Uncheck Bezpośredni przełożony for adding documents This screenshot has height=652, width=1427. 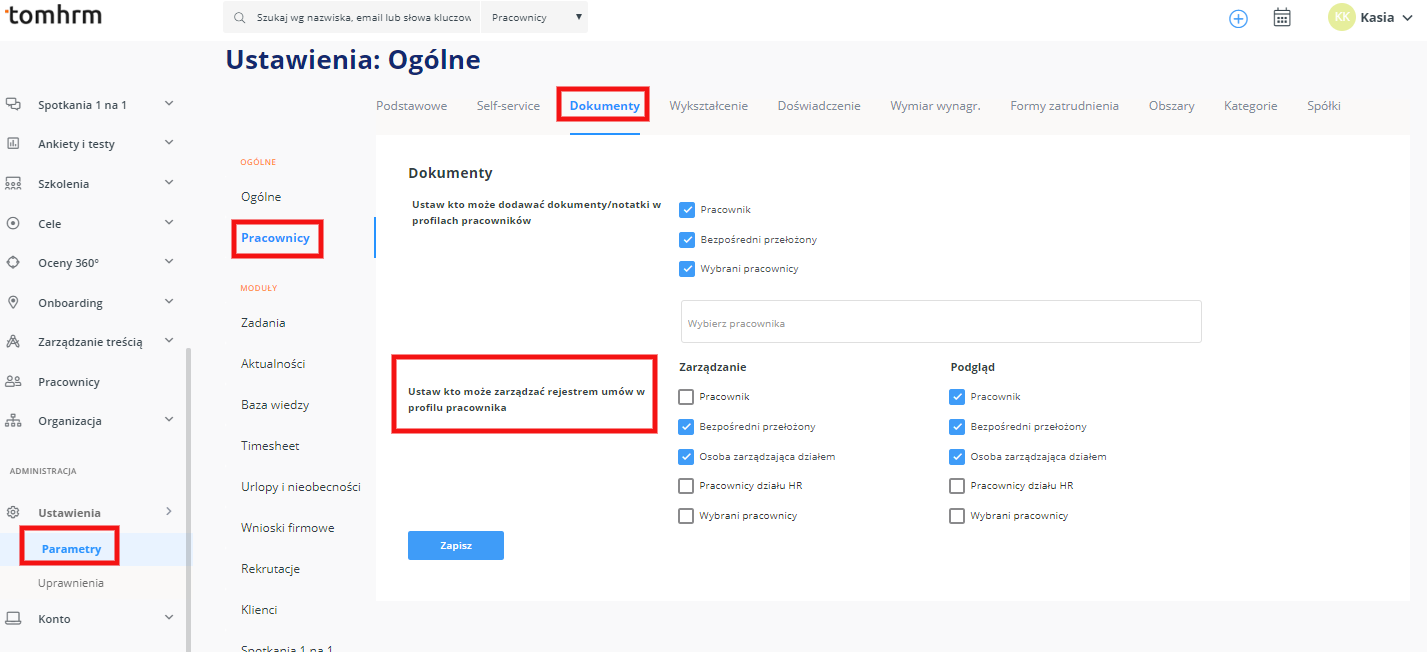pos(687,240)
